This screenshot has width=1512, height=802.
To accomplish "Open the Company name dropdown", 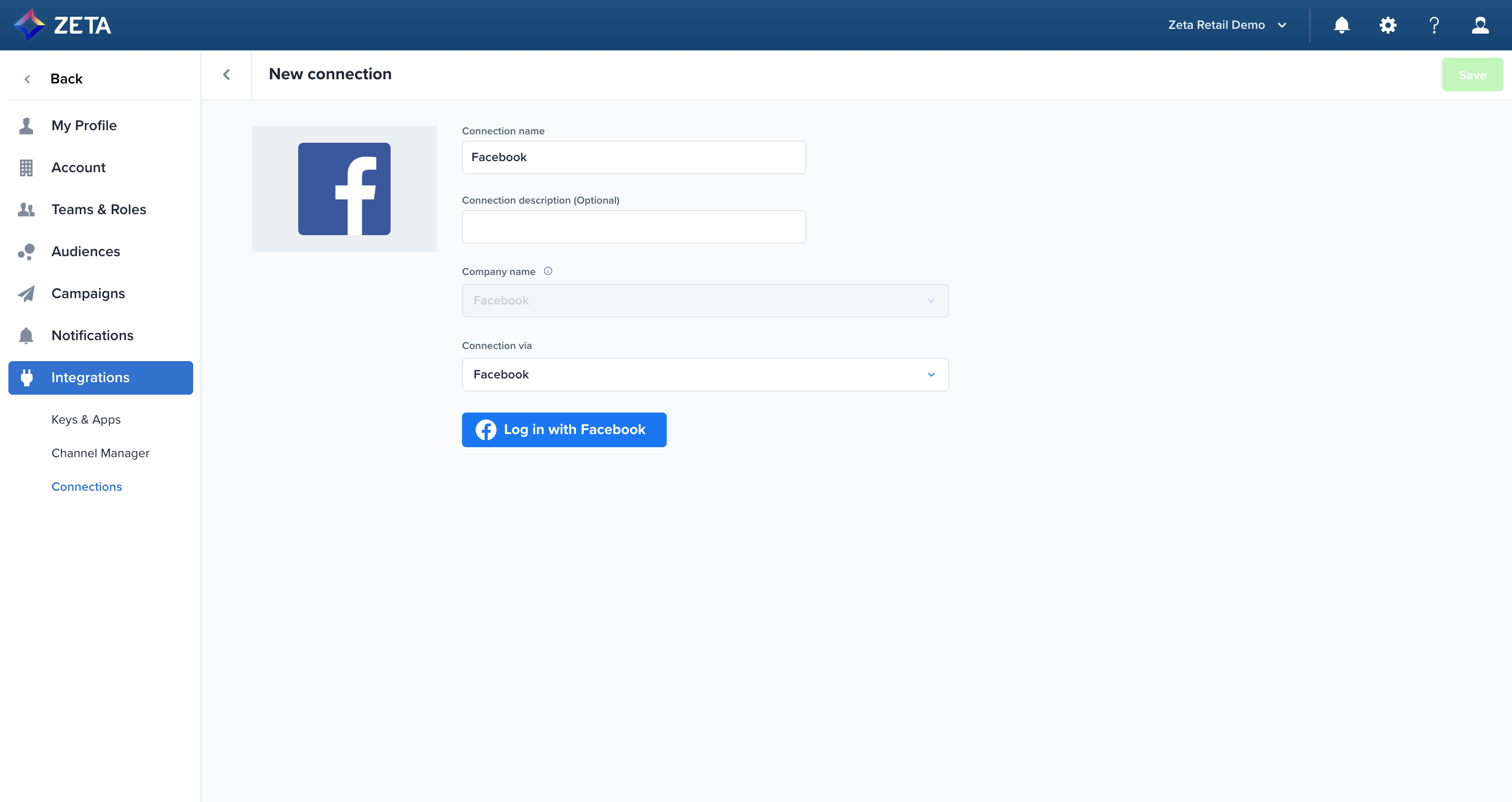I will 705,301.
